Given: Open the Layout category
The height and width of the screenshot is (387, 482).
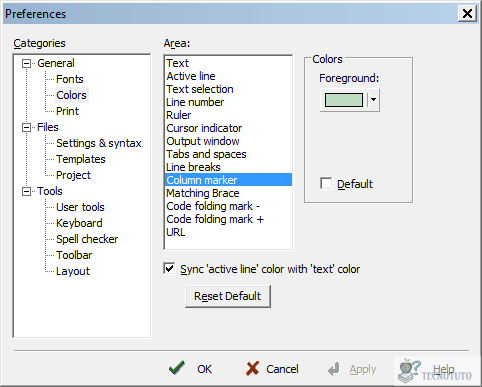Looking at the screenshot, I should coord(73,271).
